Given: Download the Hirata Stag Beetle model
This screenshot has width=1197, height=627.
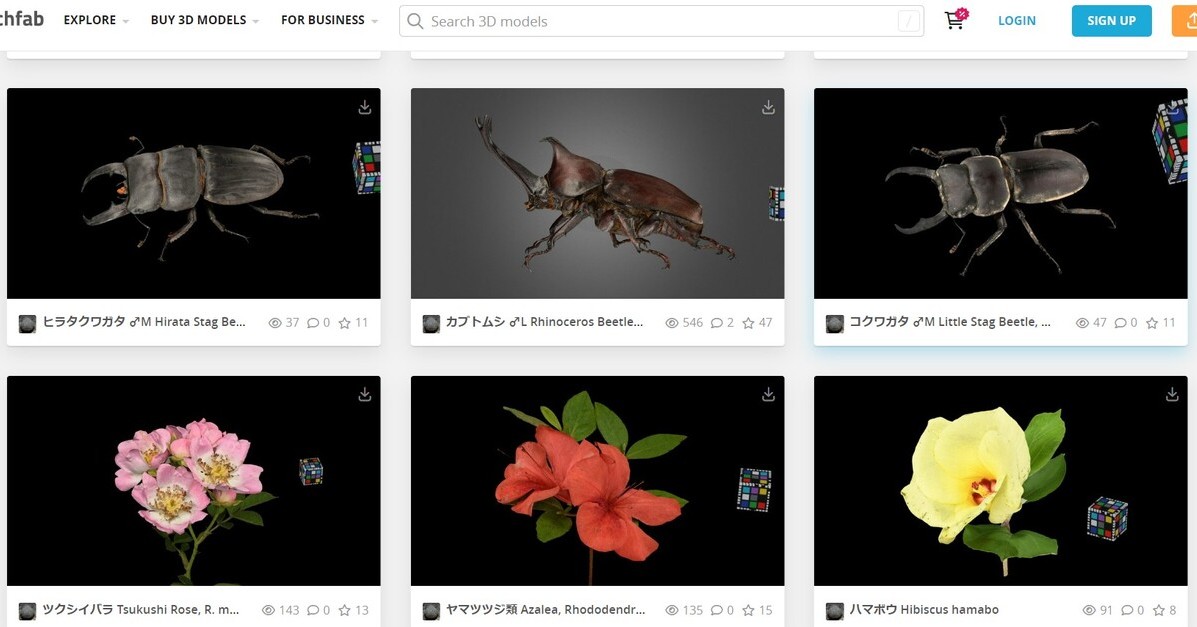Looking at the screenshot, I should click(365, 108).
